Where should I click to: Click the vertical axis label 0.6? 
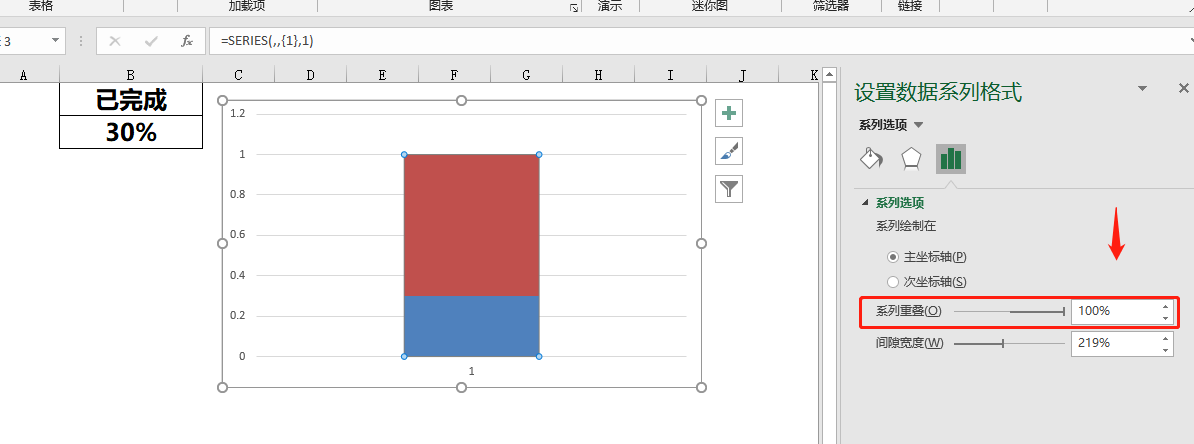238,235
